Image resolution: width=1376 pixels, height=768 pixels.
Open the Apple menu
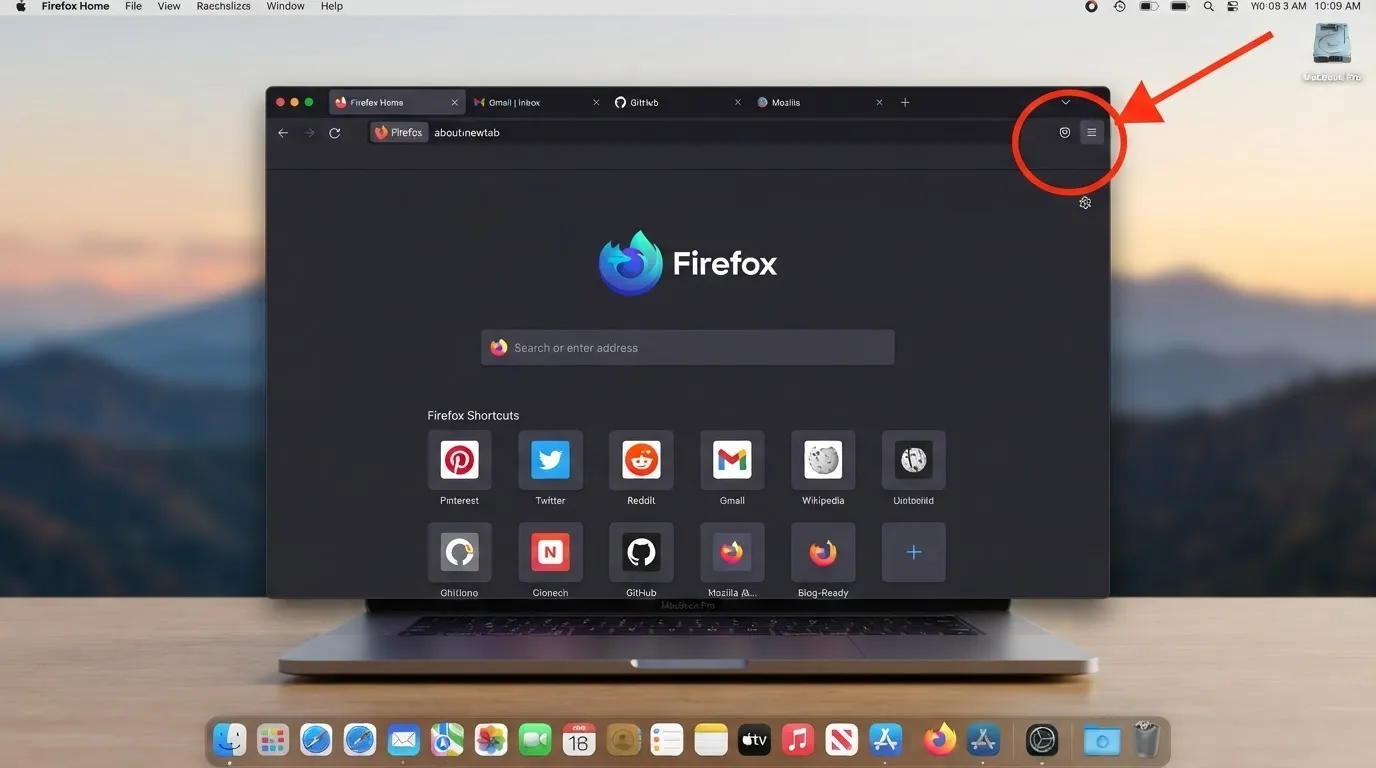[20, 6]
